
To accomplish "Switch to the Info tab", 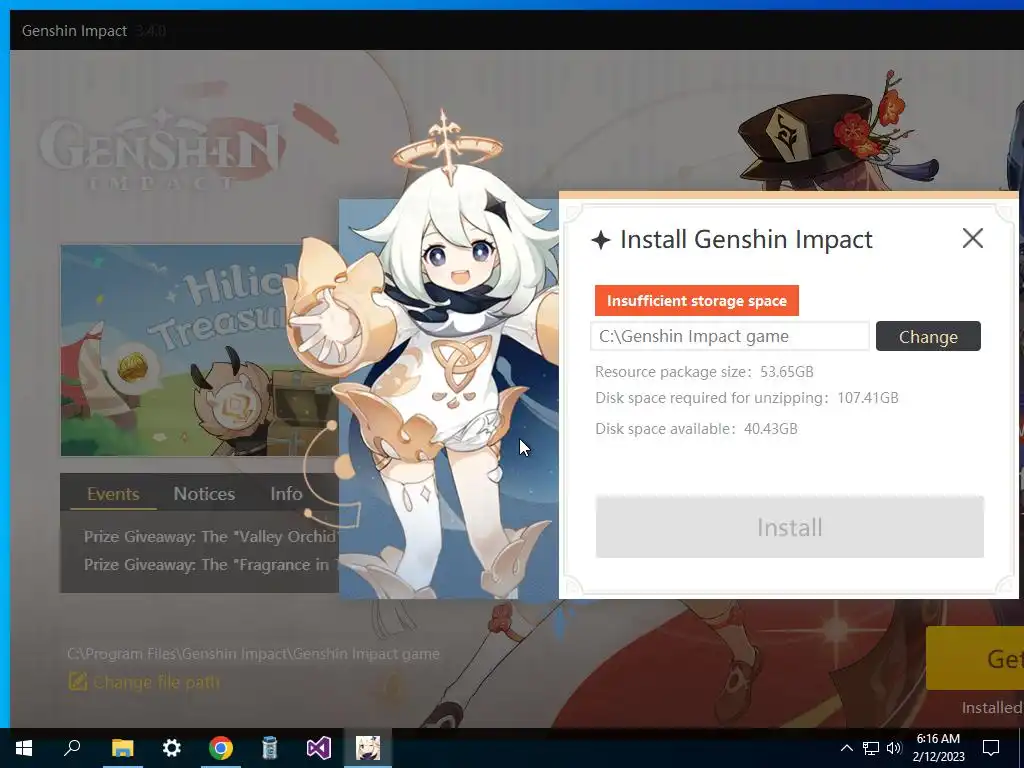I will [x=286, y=494].
